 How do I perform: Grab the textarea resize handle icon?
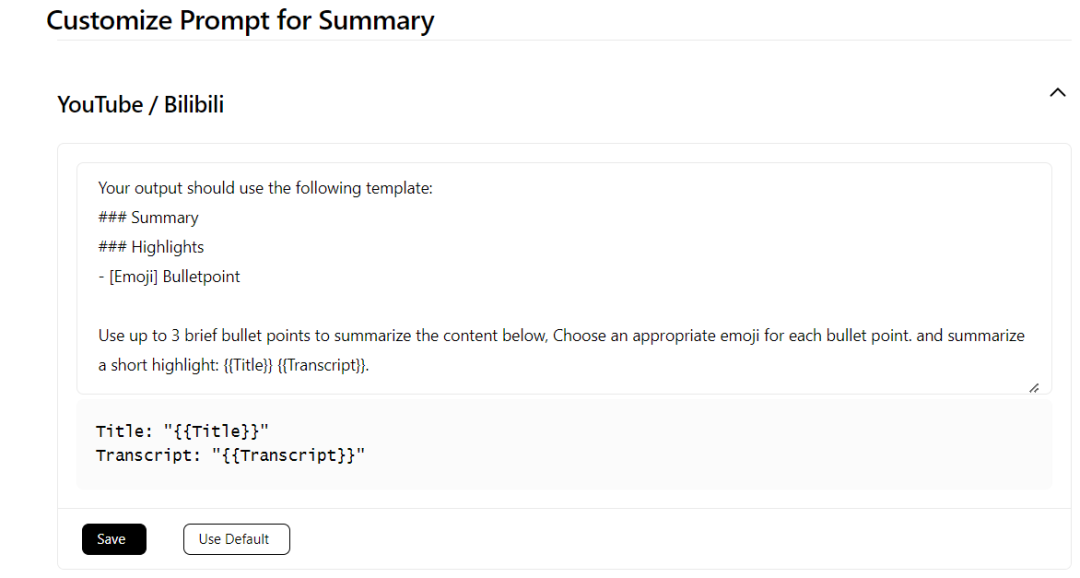(1033, 387)
